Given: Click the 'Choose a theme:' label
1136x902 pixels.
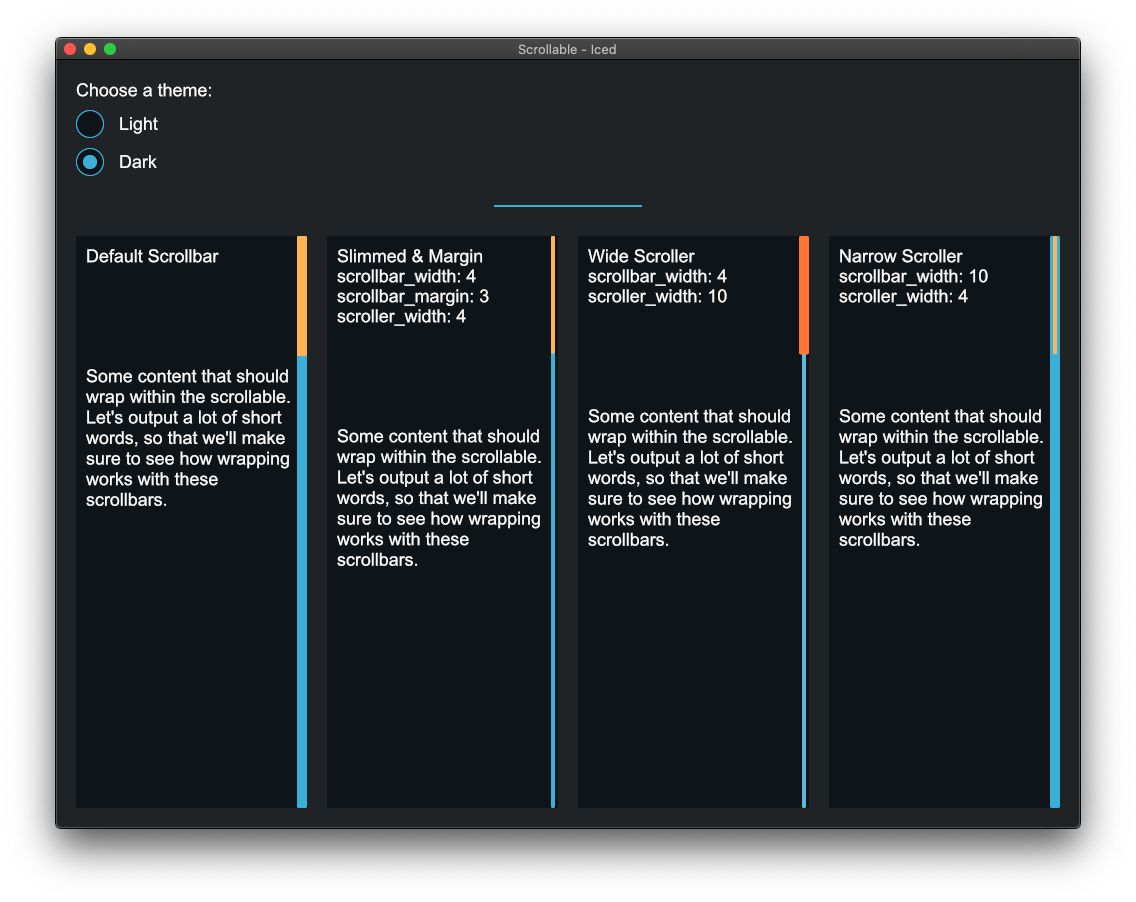Looking at the screenshot, I should point(144,91).
